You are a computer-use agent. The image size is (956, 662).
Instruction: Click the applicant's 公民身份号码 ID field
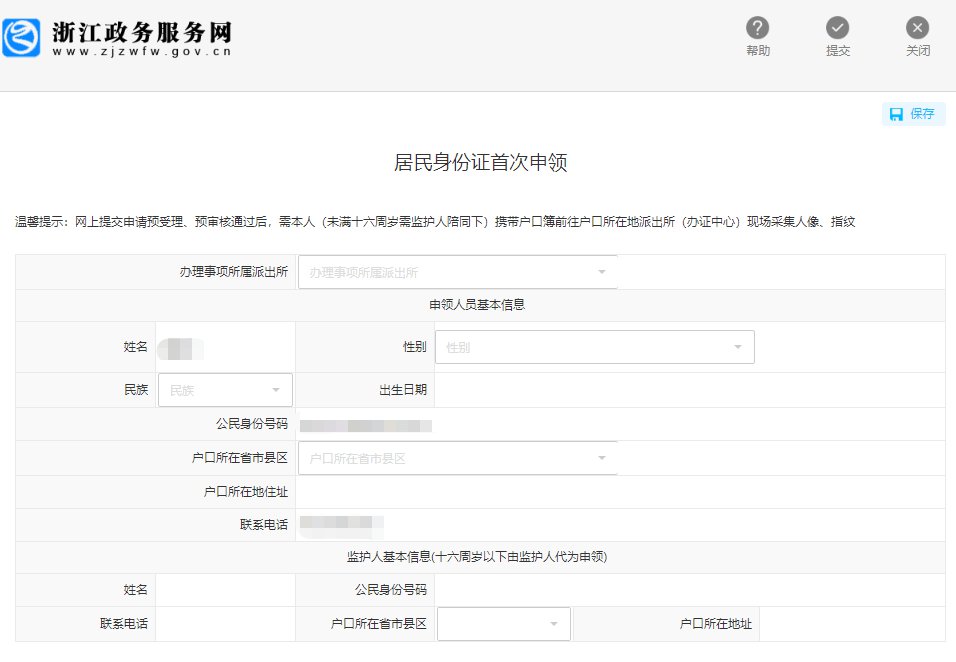[x=620, y=424]
